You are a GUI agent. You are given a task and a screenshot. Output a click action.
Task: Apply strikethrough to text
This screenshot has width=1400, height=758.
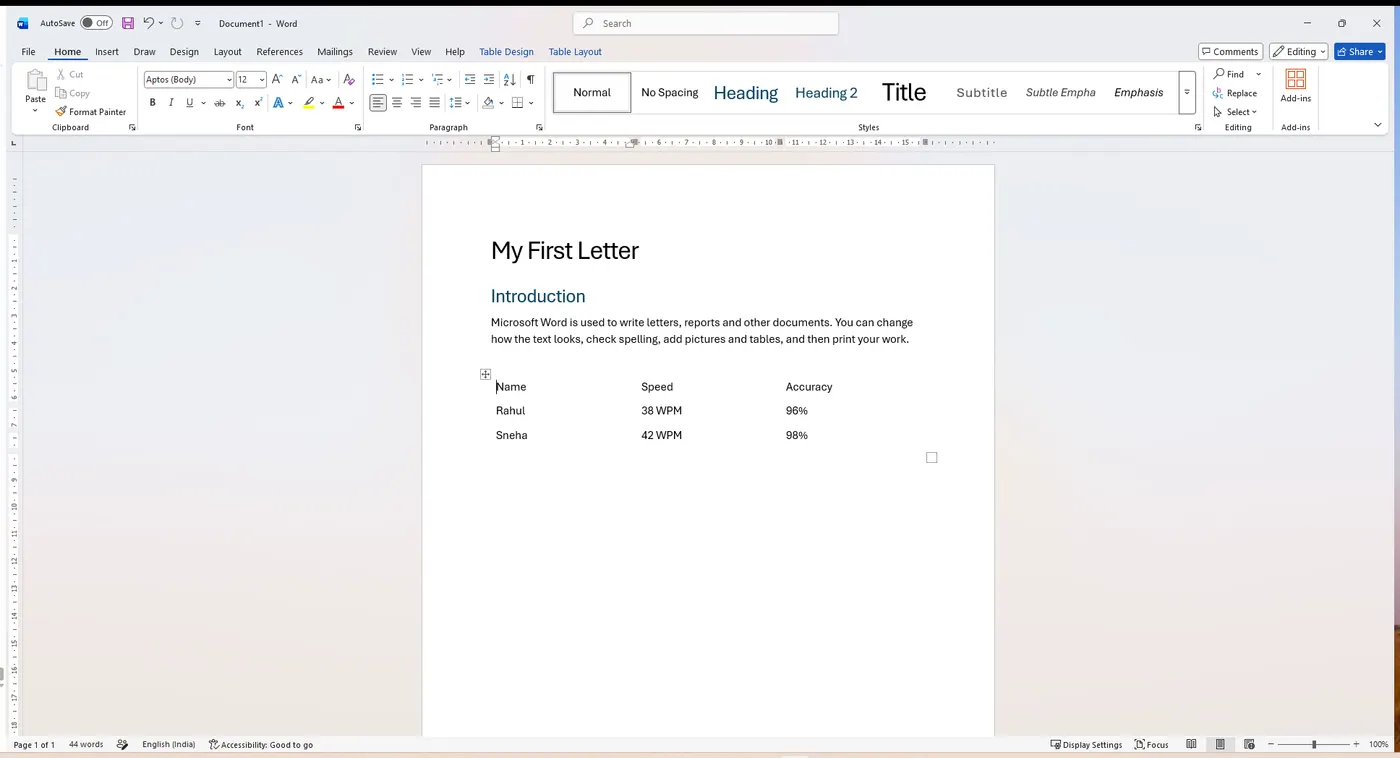click(x=220, y=103)
